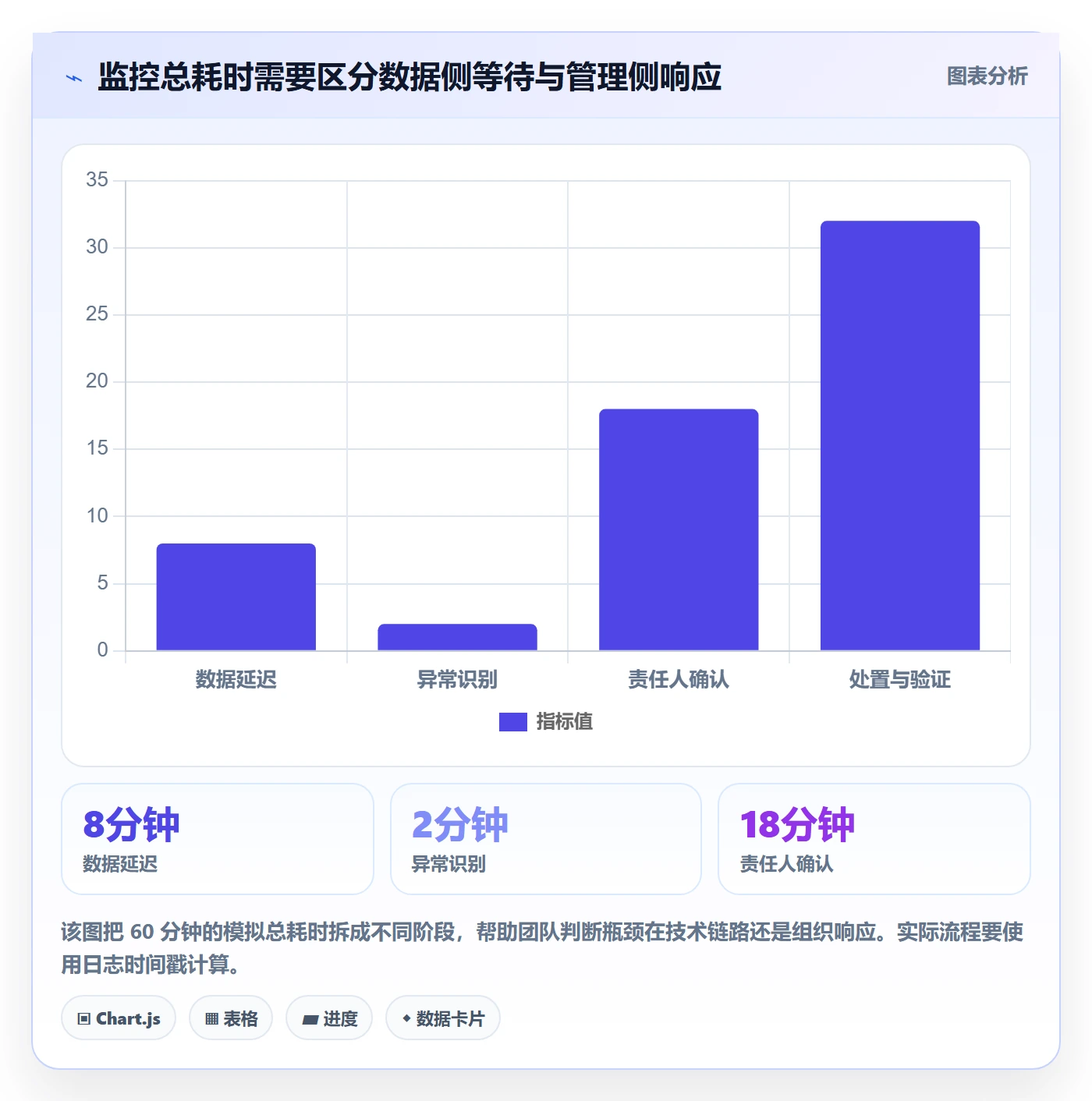Click the Chart.js tag chip
The height and width of the screenshot is (1101, 1092).
[x=119, y=1018]
